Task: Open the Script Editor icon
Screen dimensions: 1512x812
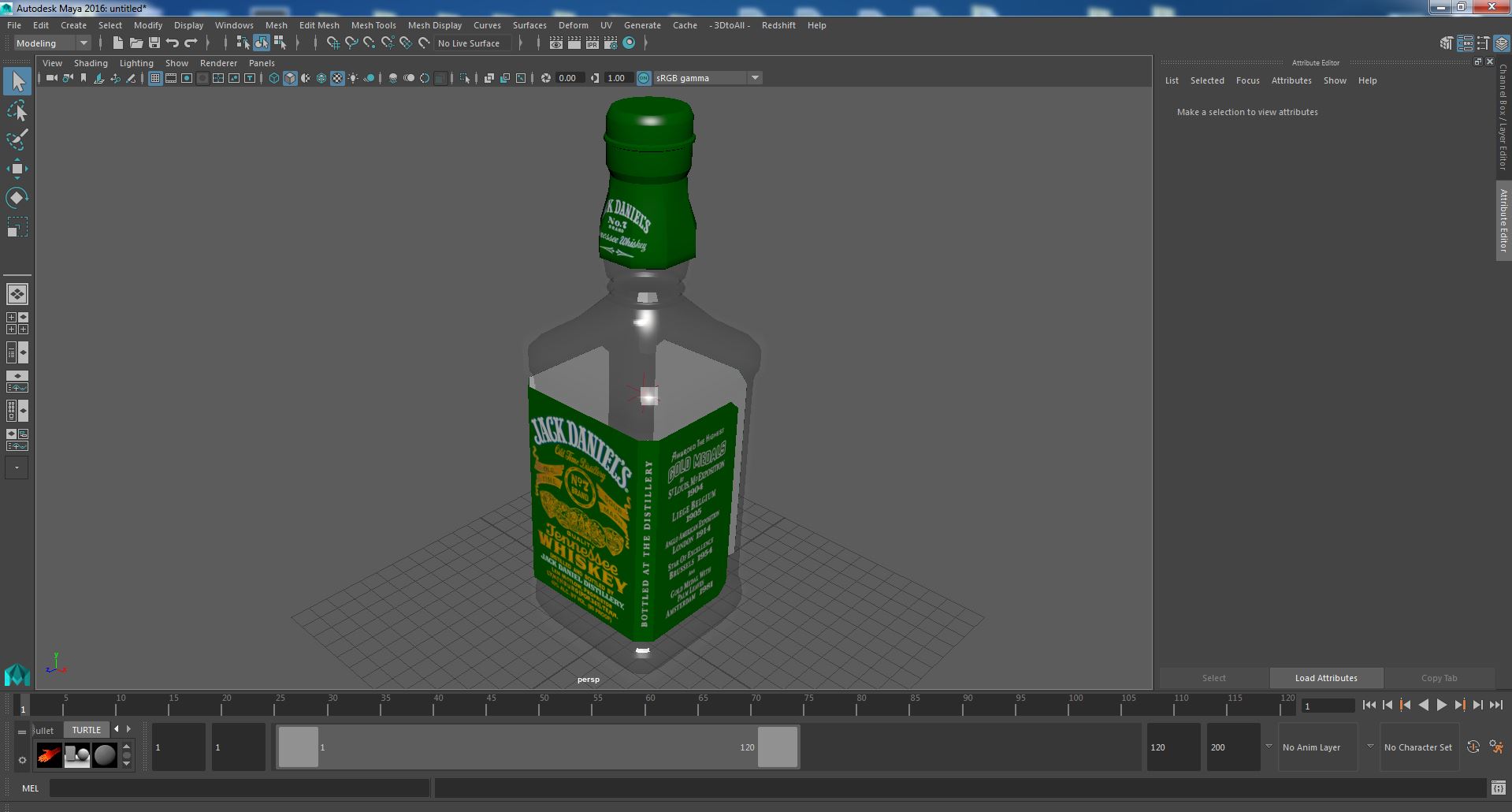Action: pyautogui.click(x=1498, y=788)
